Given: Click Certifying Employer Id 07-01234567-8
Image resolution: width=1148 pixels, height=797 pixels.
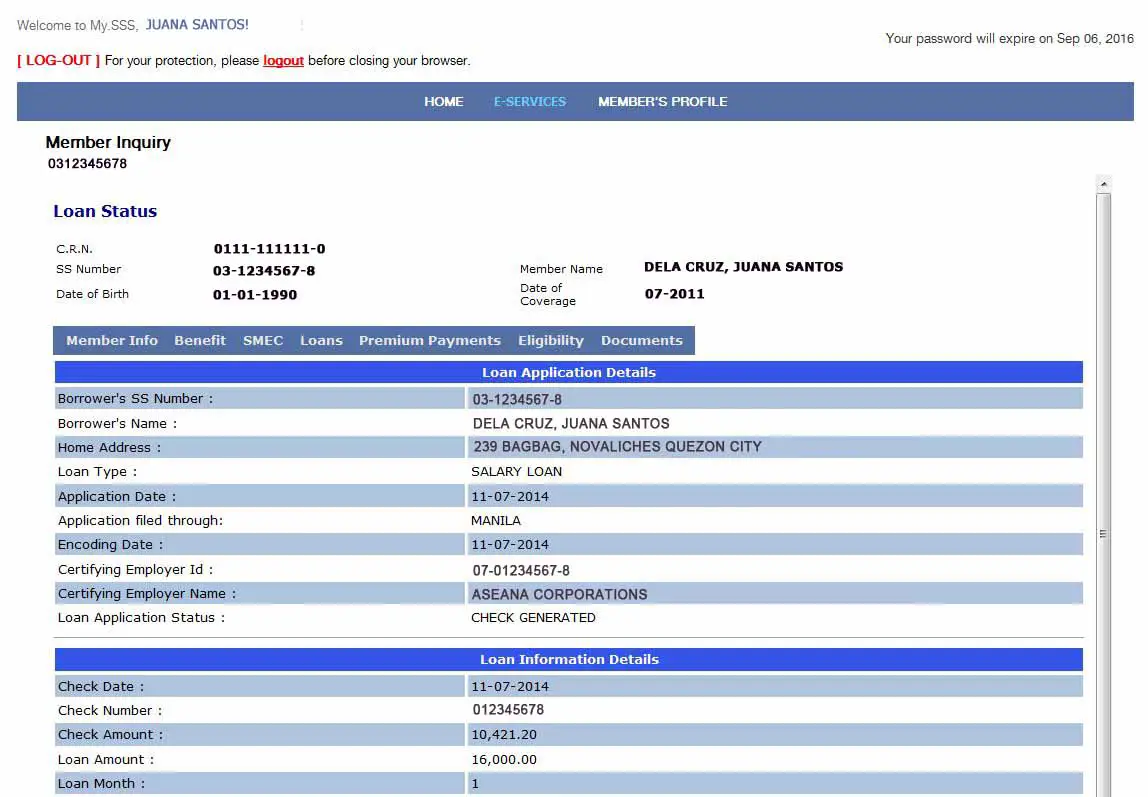Looking at the screenshot, I should tap(521, 570).
